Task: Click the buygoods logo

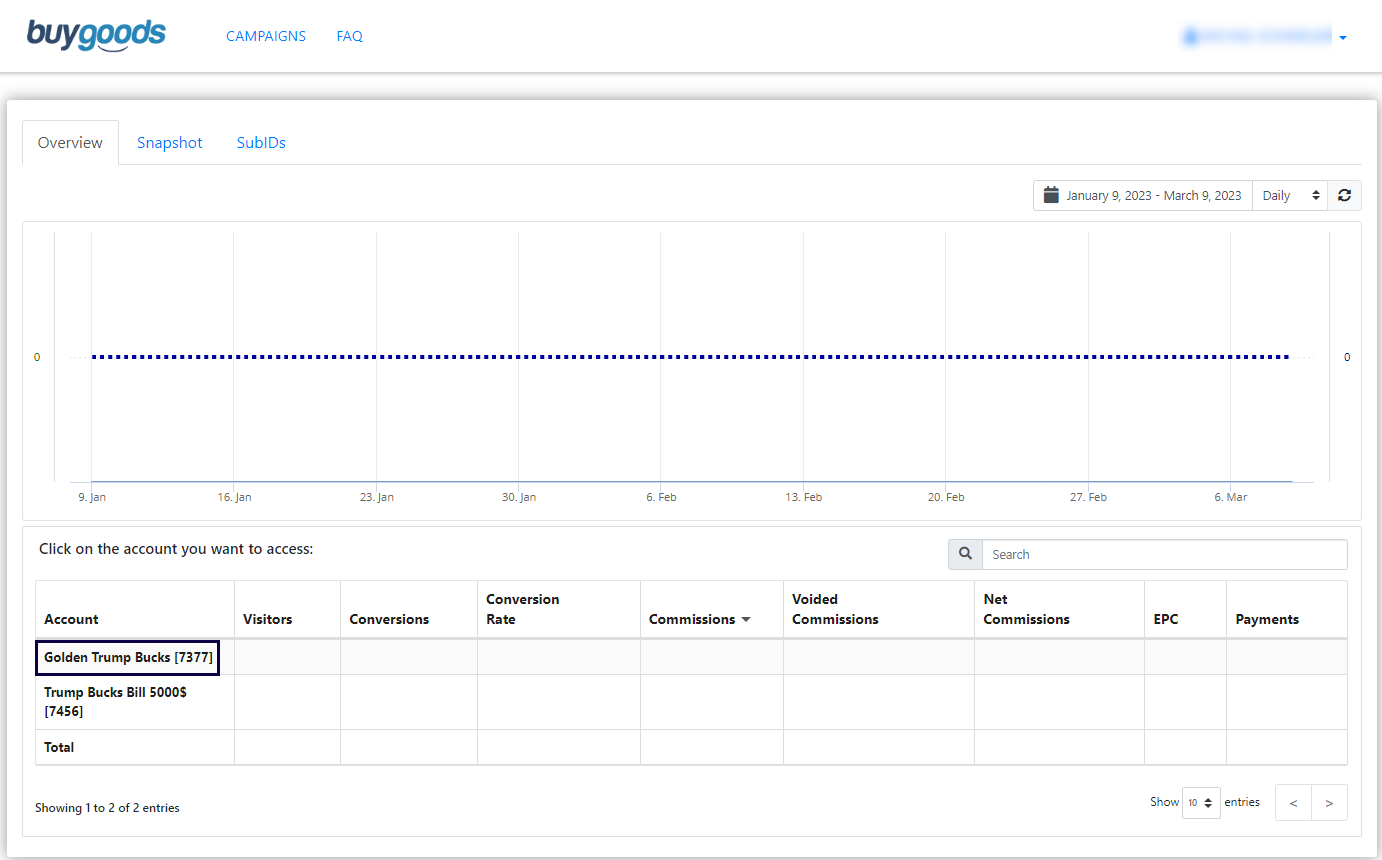Action: (96, 35)
